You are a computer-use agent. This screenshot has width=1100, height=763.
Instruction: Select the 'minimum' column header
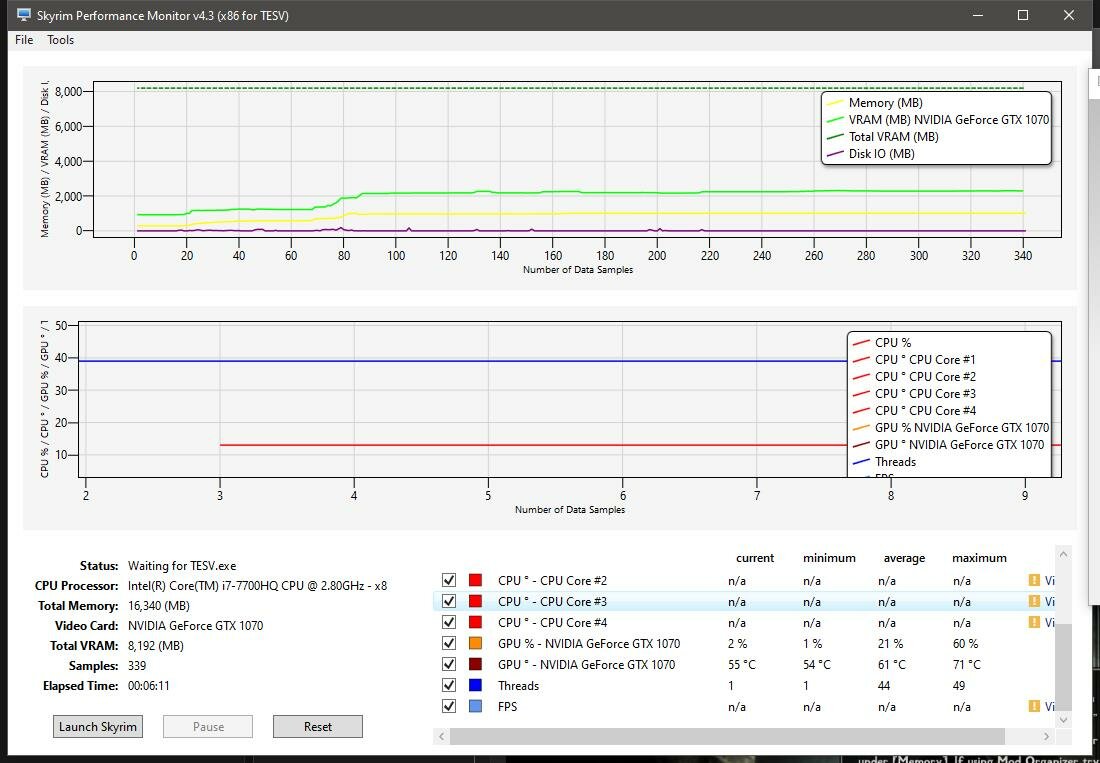[x=829, y=558]
